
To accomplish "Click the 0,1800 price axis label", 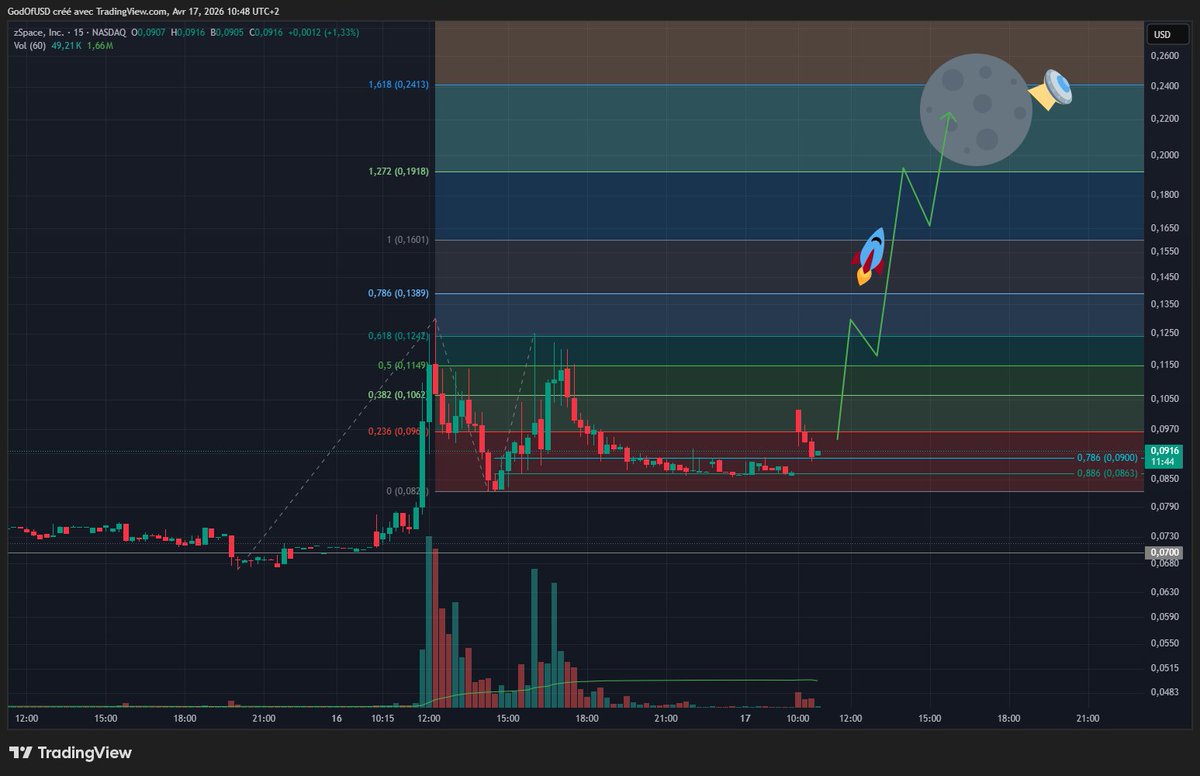I will pos(1164,195).
